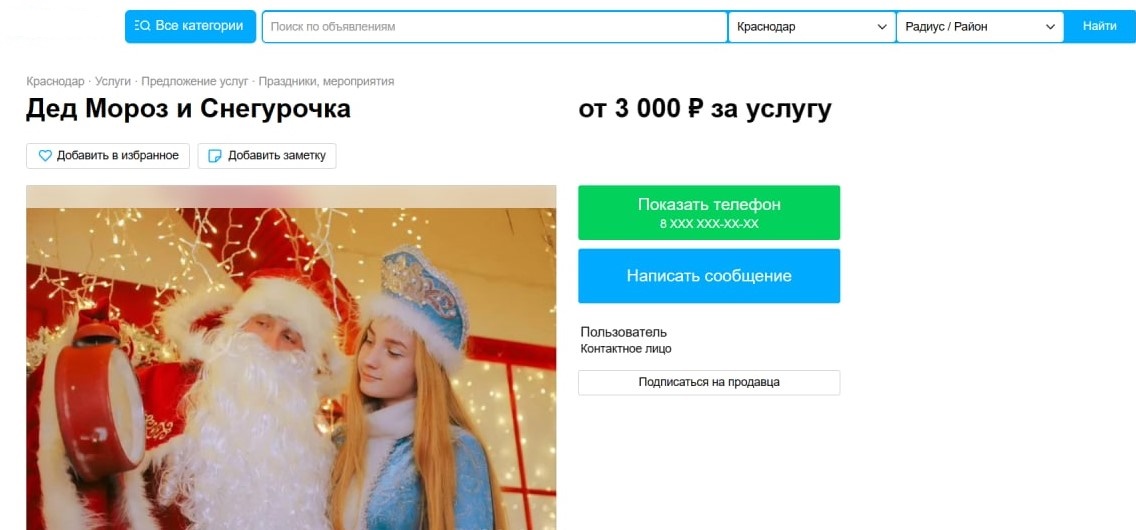The image size is (1136, 530).
Task: Click the search field Поиск по объявлениям
Action: pyautogui.click(x=495, y=27)
